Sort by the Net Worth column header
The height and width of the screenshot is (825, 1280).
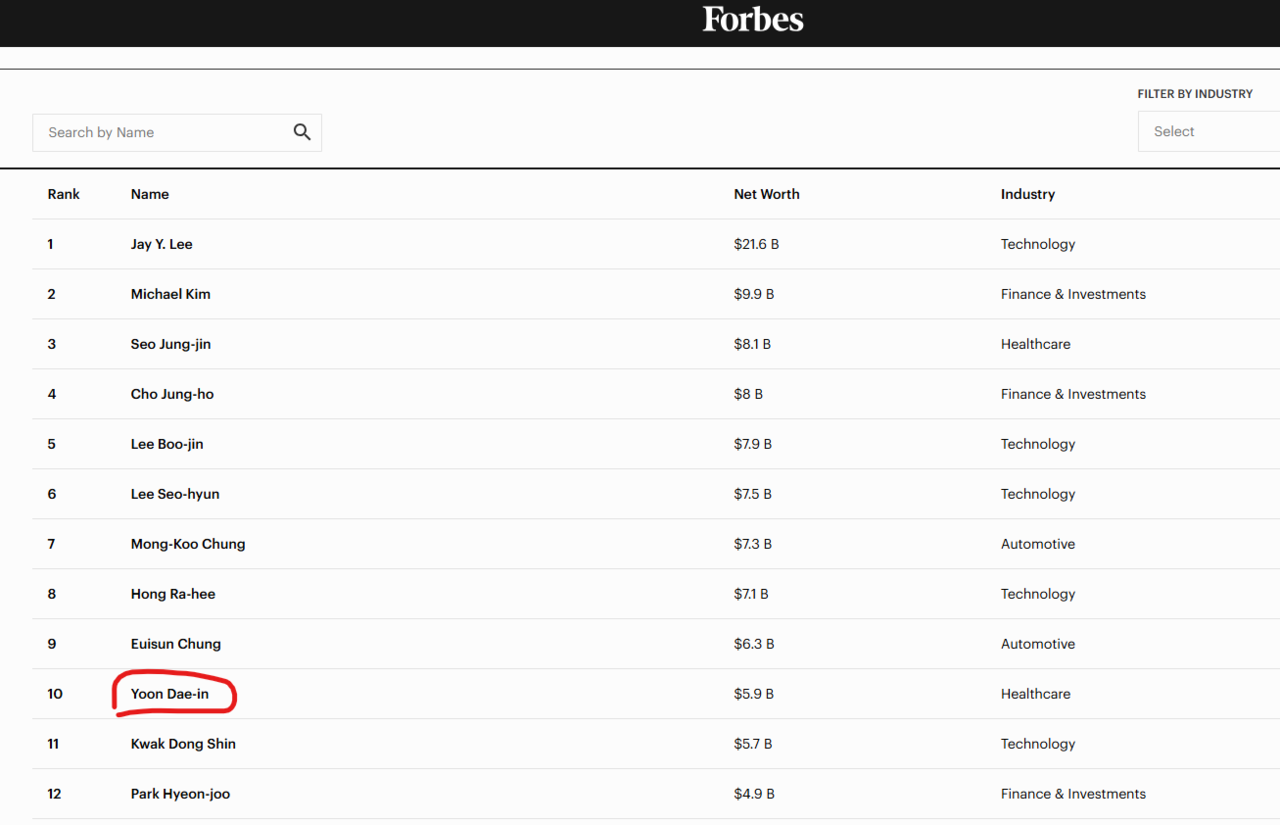766,194
